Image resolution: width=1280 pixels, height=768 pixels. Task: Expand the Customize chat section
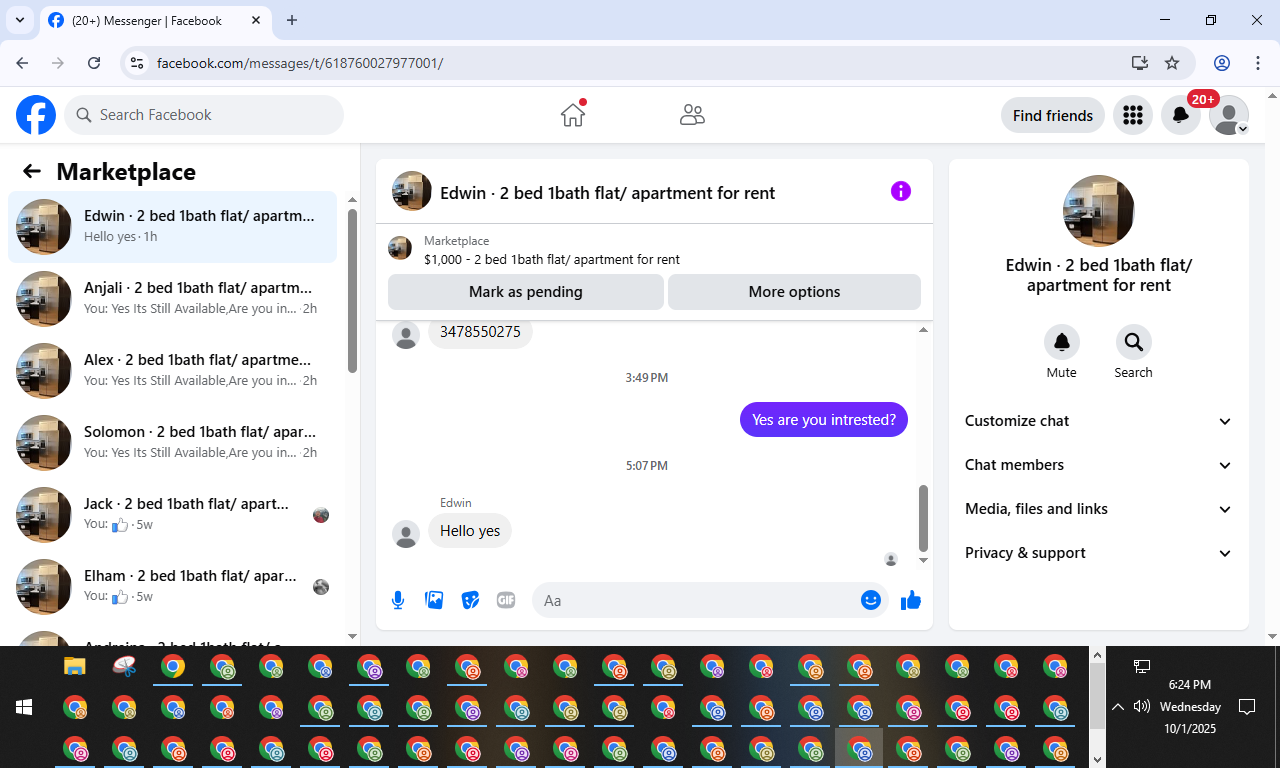pos(1099,421)
